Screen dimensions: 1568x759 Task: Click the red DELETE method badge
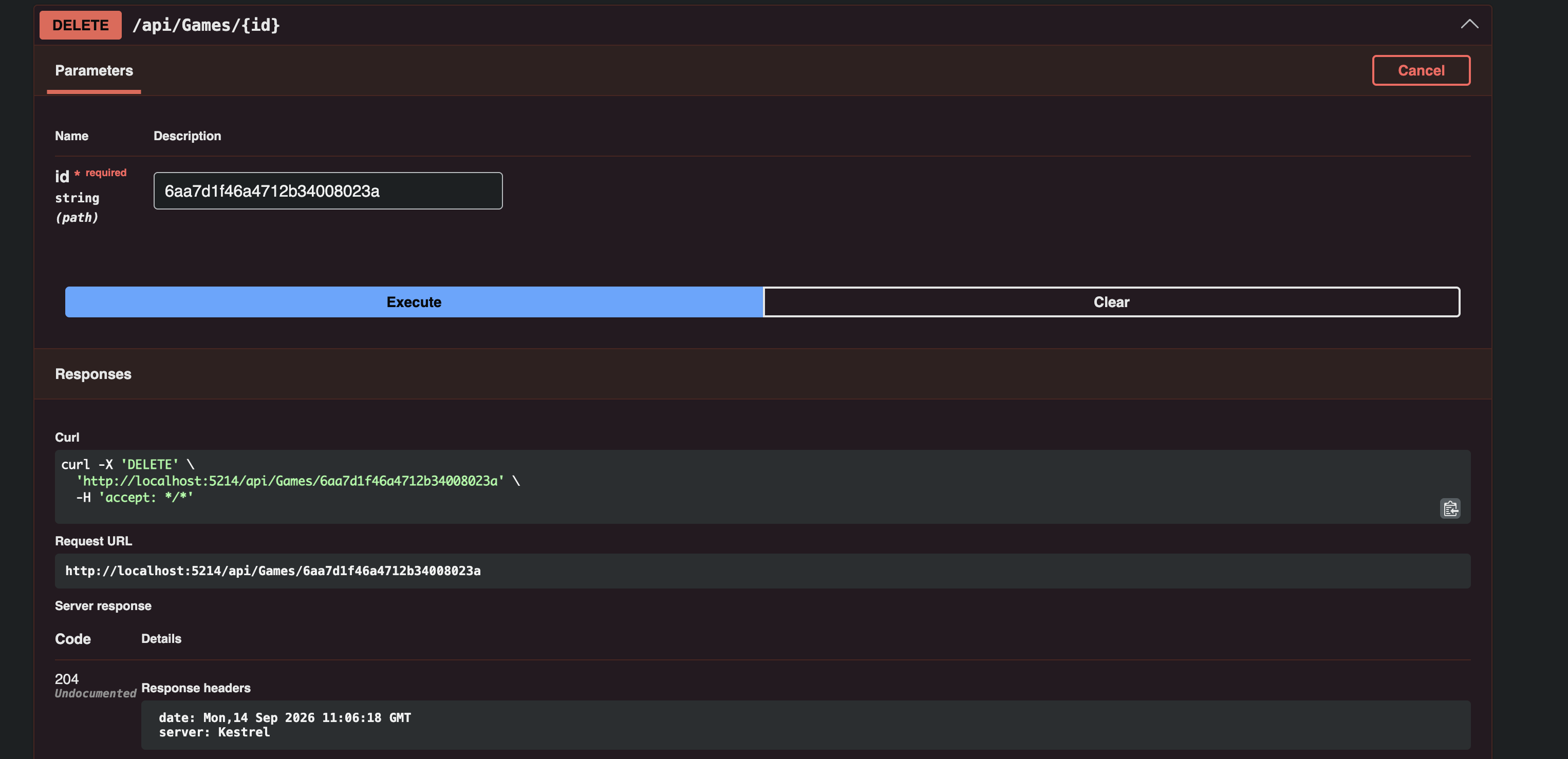80,25
